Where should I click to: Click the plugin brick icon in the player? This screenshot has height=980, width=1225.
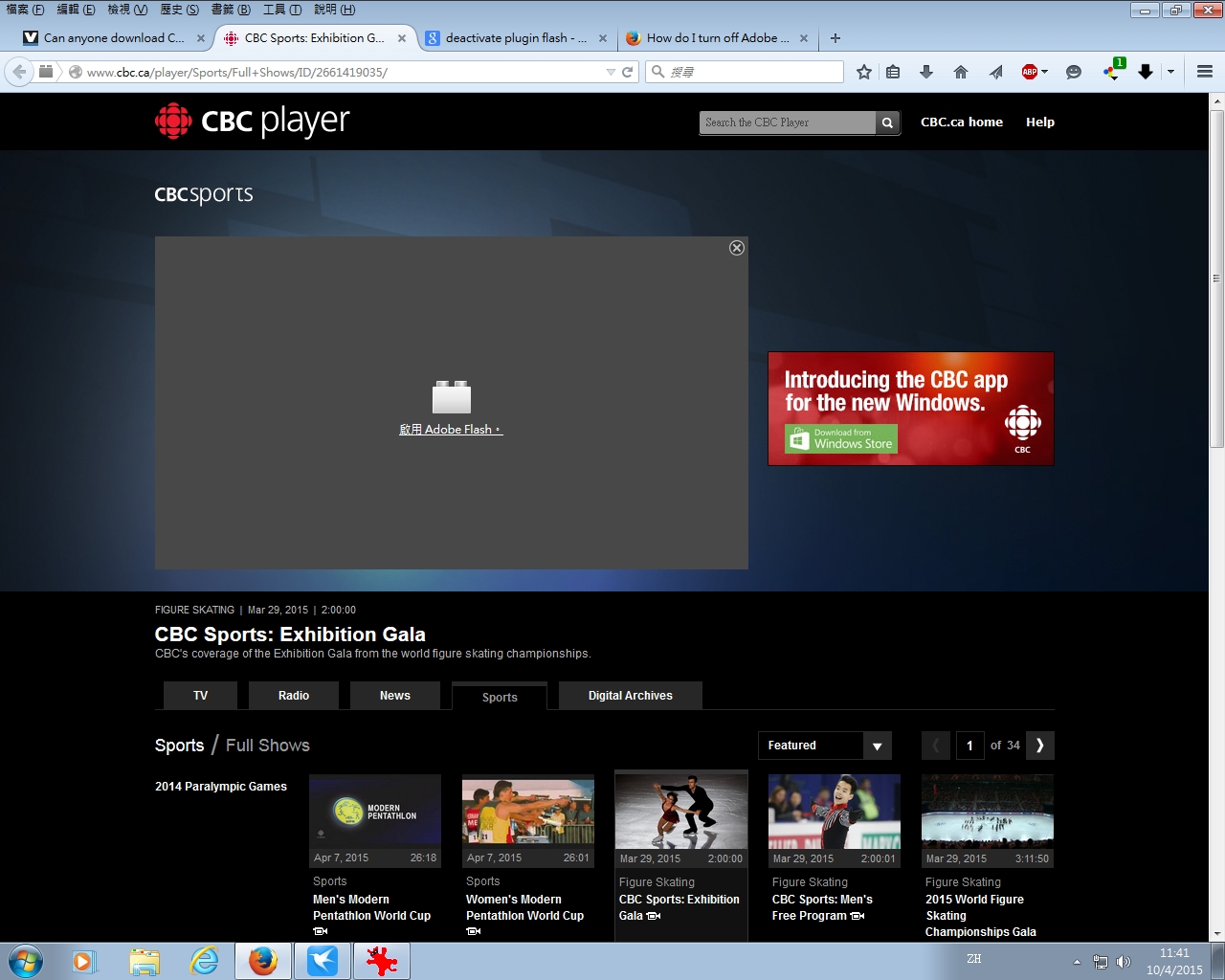(452, 397)
